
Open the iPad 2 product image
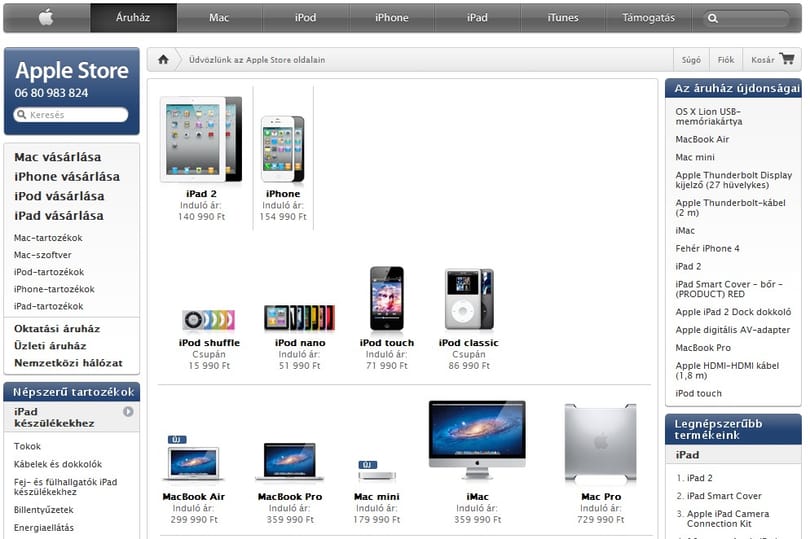[x=201, y=140]
